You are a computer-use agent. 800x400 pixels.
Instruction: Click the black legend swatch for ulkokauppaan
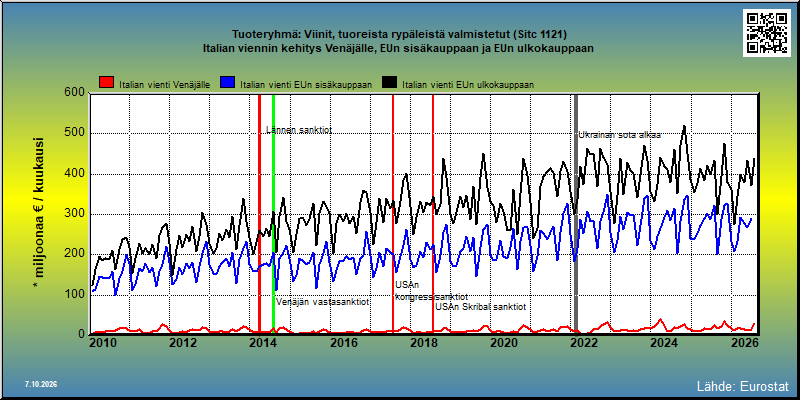[389, 83]
